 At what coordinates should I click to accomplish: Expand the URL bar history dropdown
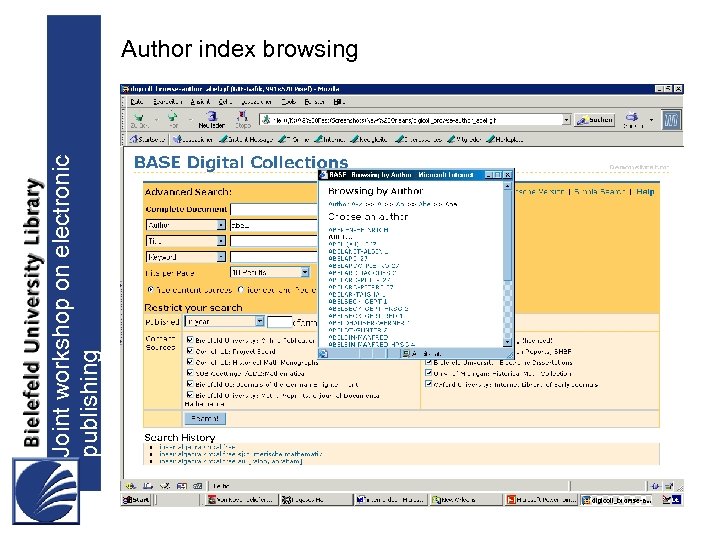coord(566,120)
